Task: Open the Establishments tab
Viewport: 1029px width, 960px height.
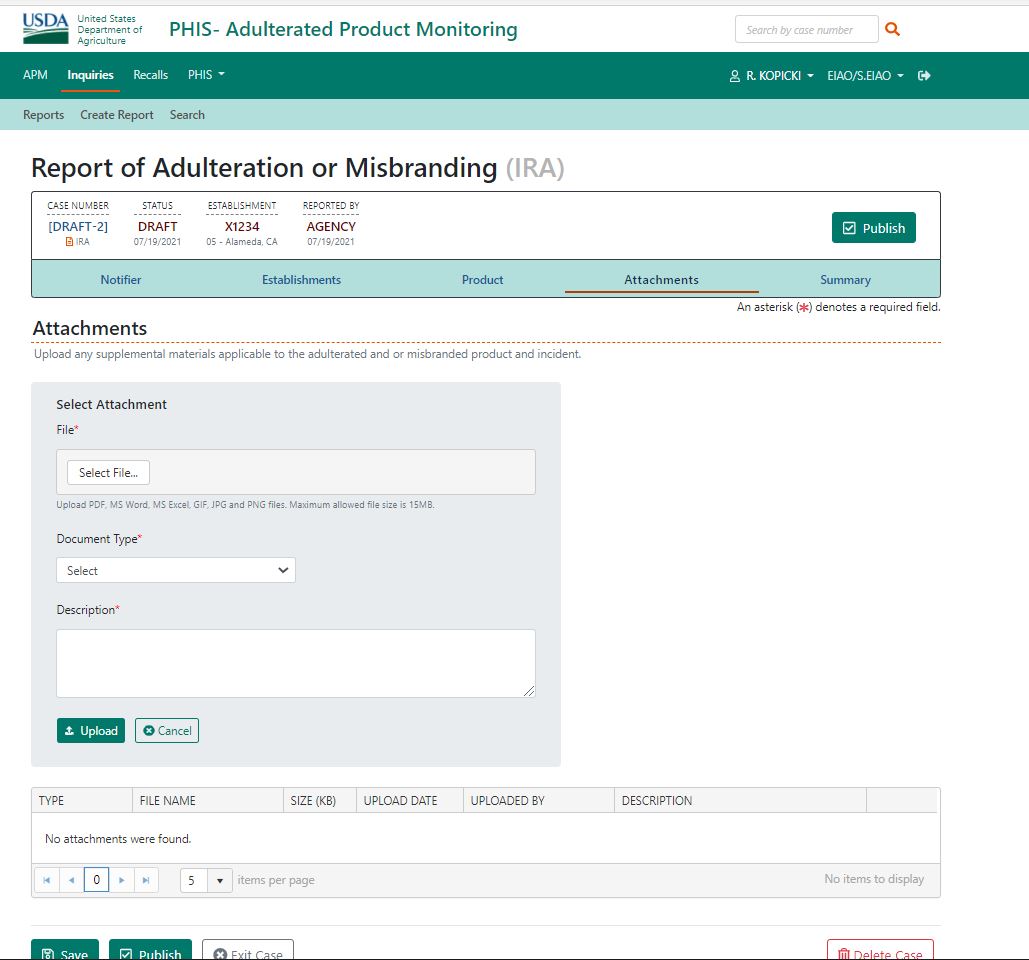Action: coord(301,280)
